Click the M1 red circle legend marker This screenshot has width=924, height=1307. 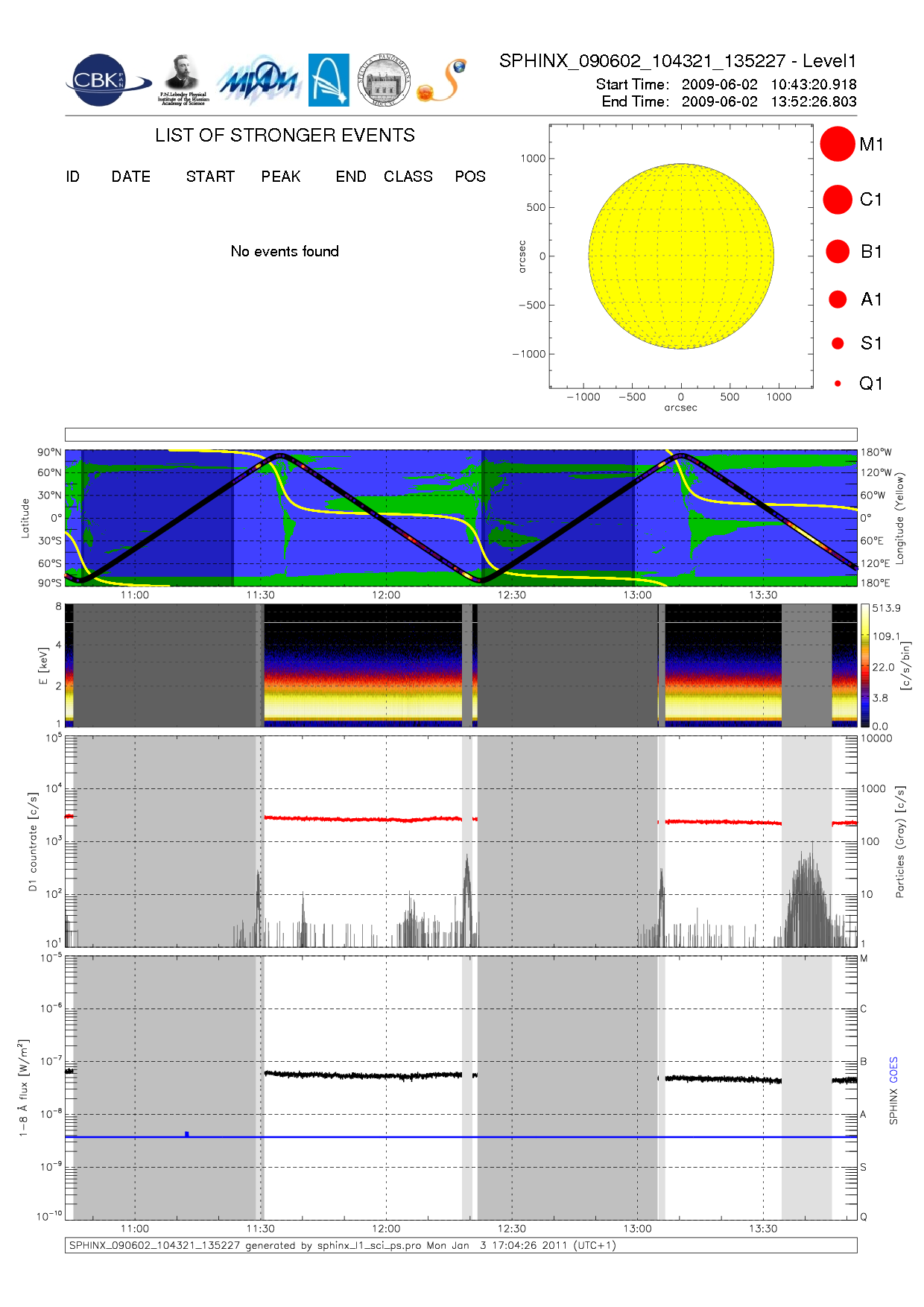point(838,144)
